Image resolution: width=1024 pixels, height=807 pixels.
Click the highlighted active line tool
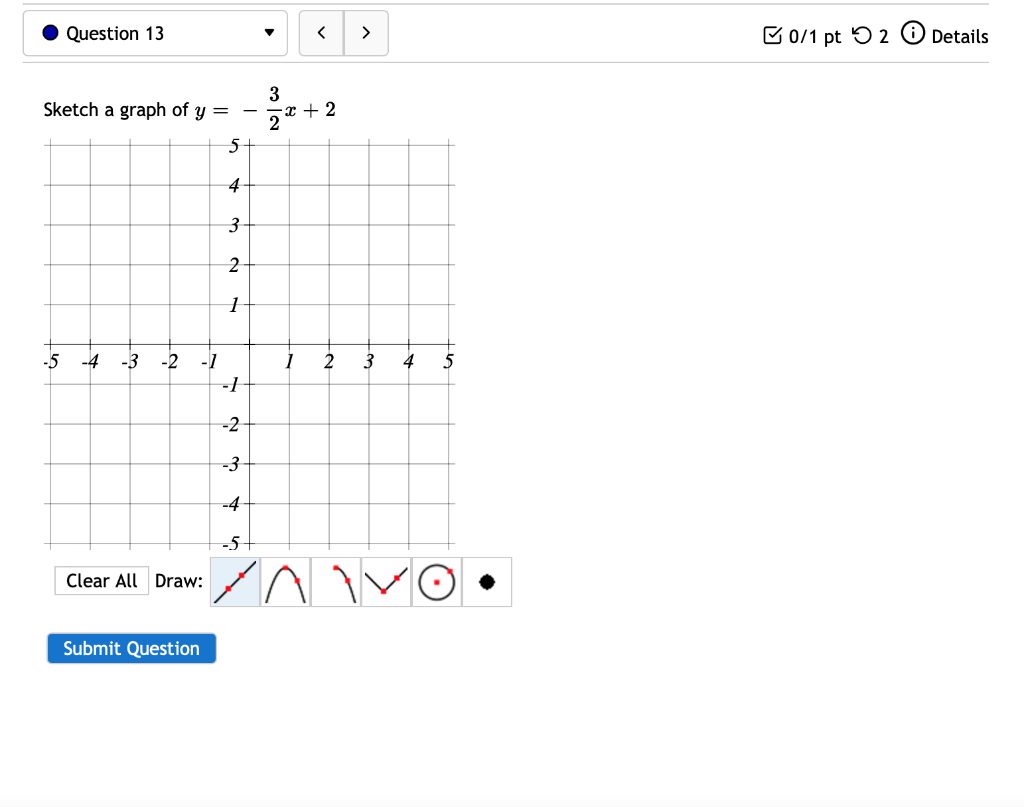click(x=233, y=581)
